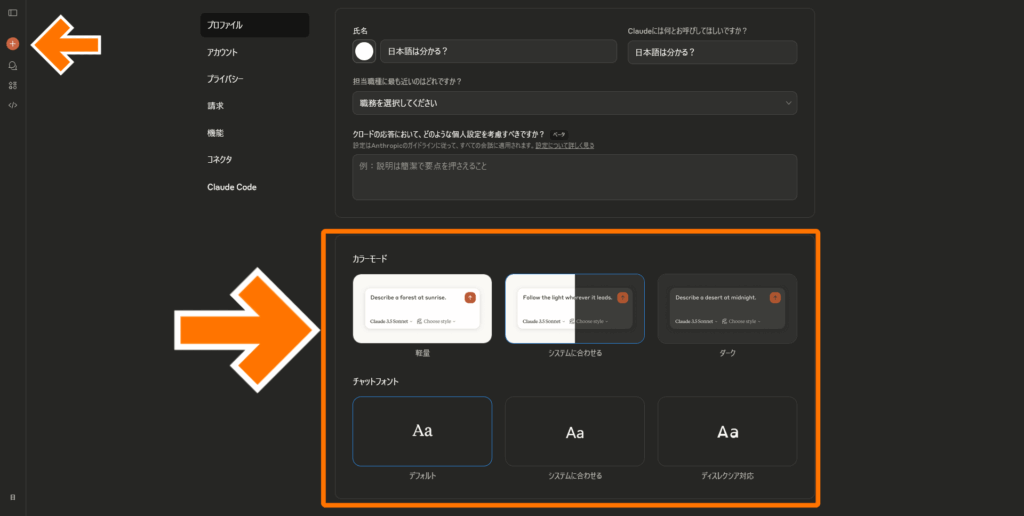The image size is (1024, 516).
Task: Click the Claudeには何とお呼びしてほしいですか？ label
Action: tap(688, 31)
